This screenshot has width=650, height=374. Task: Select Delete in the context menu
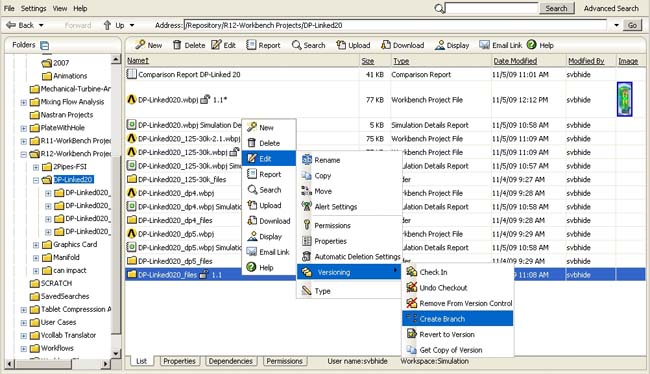click(269, 143)
